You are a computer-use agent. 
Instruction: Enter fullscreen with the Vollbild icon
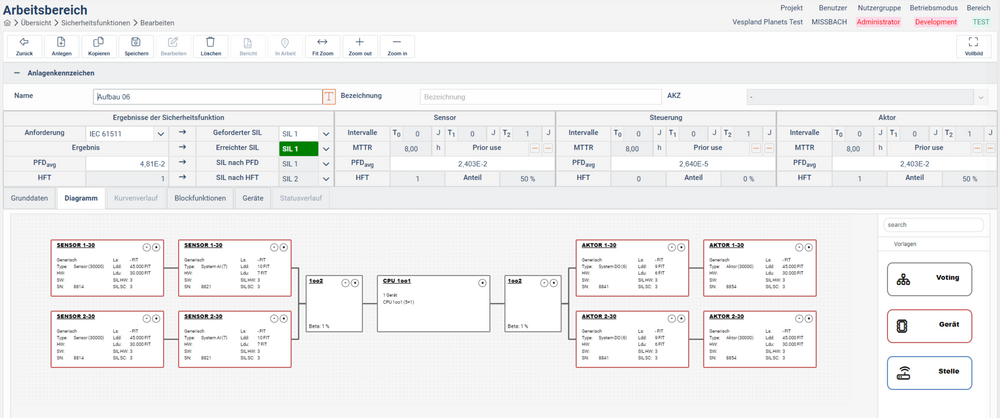973,46
